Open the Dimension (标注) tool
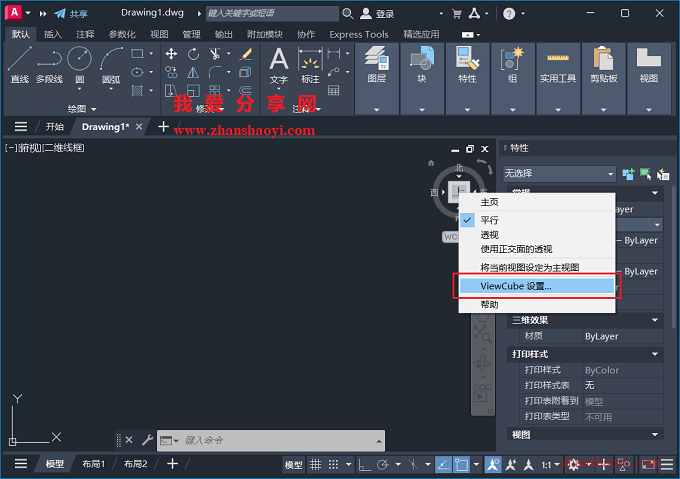The height and width of the screenshot is (479, 680). pyautogui.click(x=311, y=65)
